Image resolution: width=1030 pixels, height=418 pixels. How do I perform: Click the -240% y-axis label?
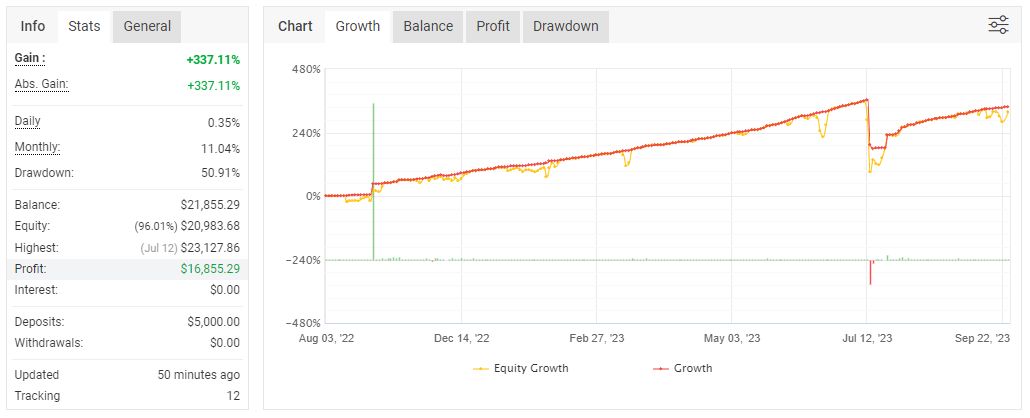click(303, 260)
